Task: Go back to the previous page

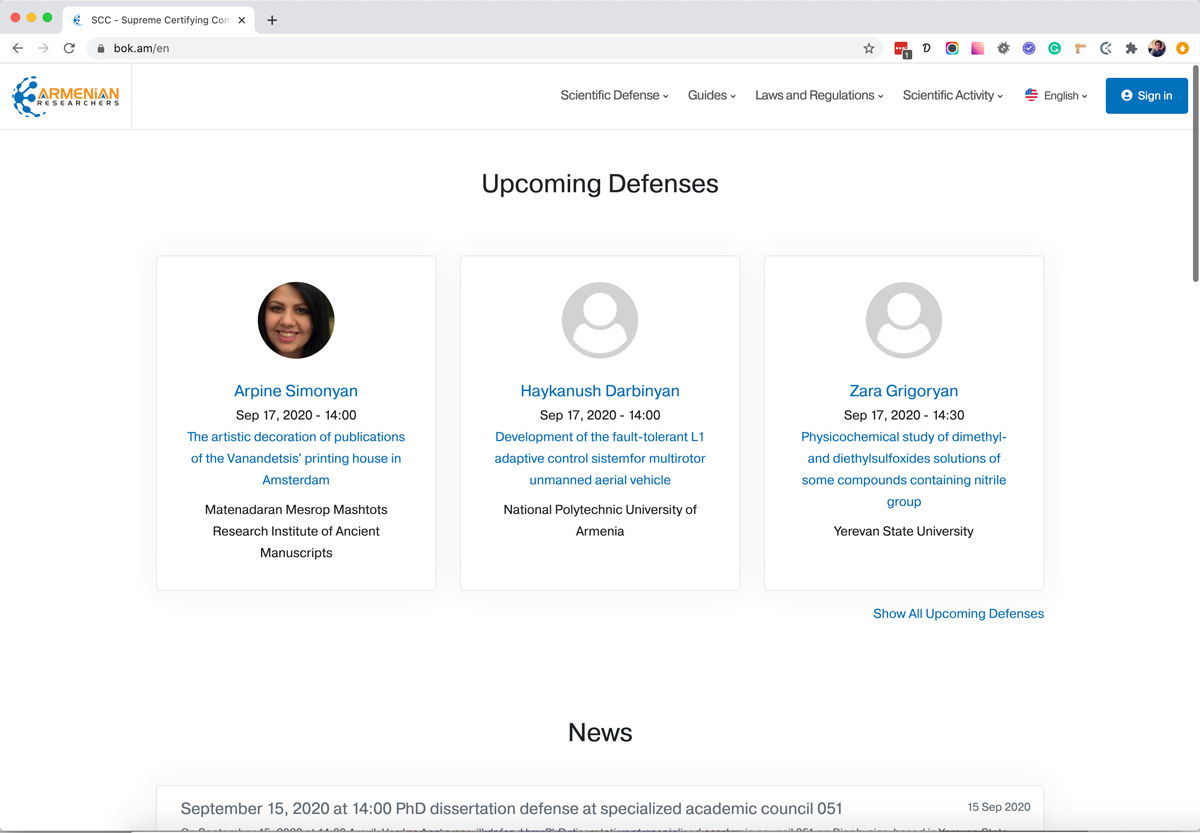Action: coord(18,48)
